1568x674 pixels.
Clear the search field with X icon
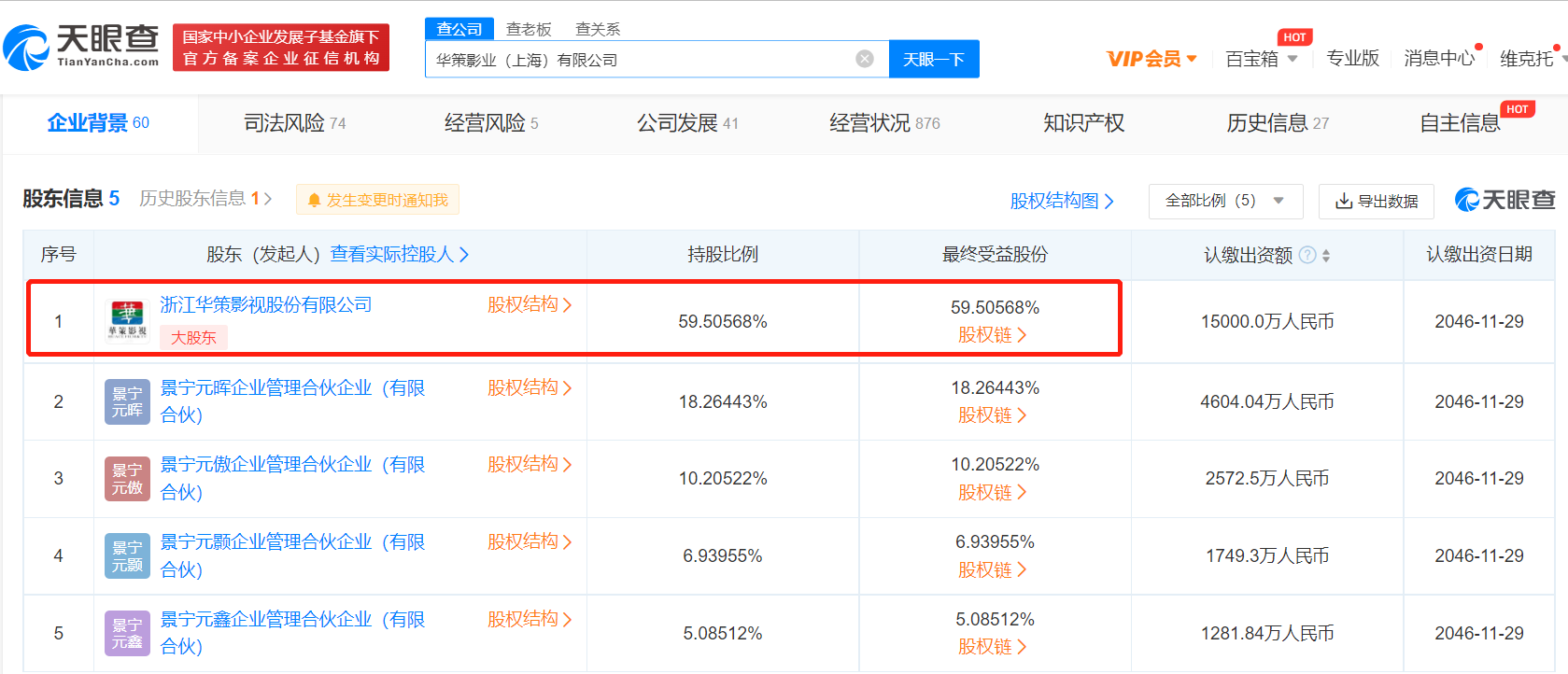(x=865, y=59)
